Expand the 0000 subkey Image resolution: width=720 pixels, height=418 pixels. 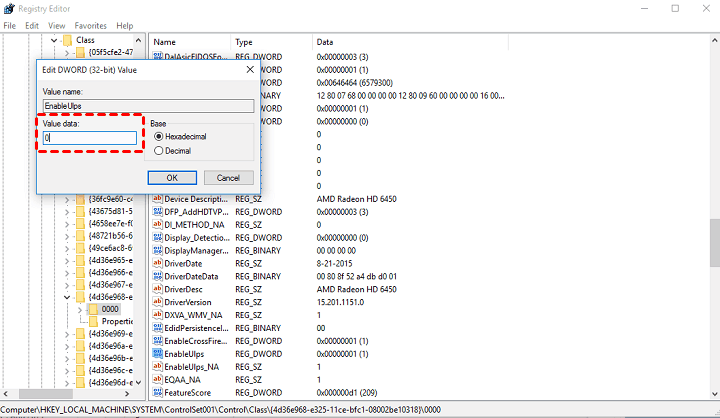pos(80,309)
